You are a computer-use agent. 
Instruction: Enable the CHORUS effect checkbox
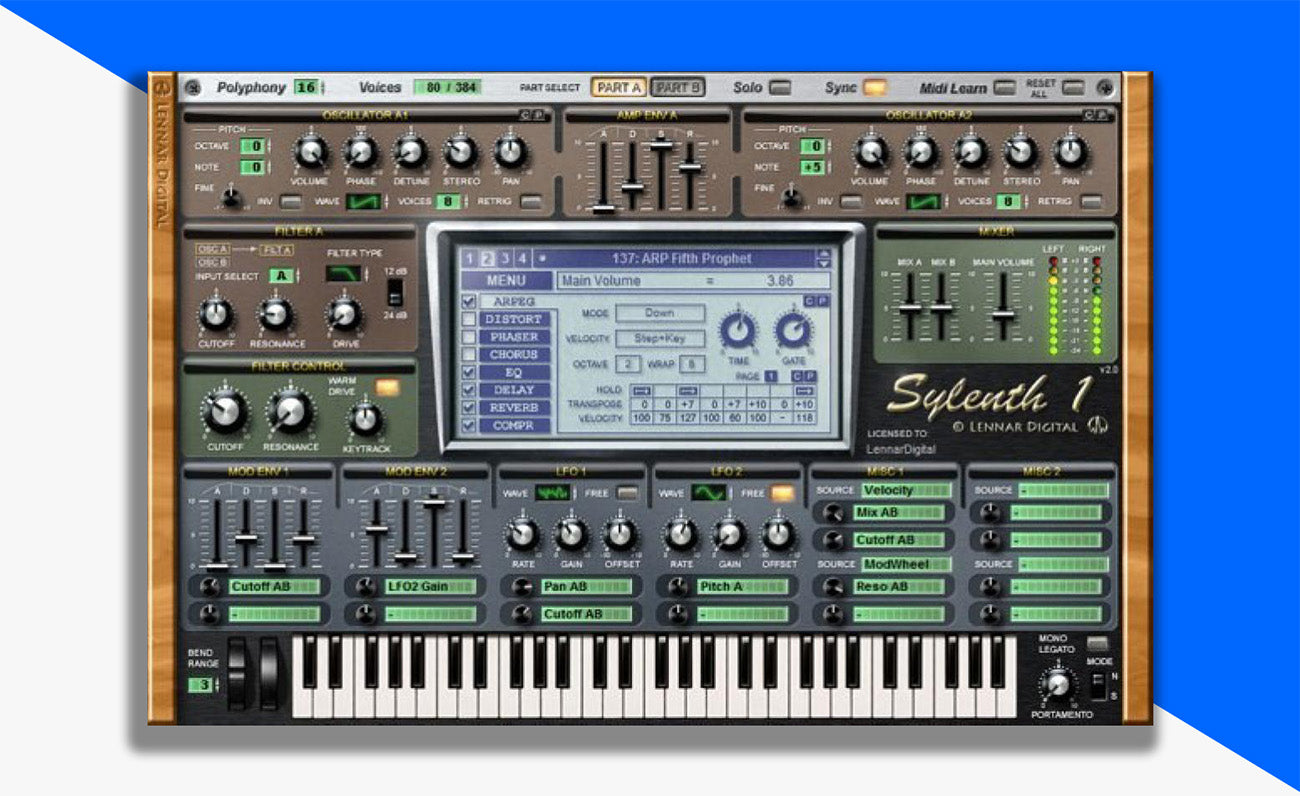coord(468,354)
